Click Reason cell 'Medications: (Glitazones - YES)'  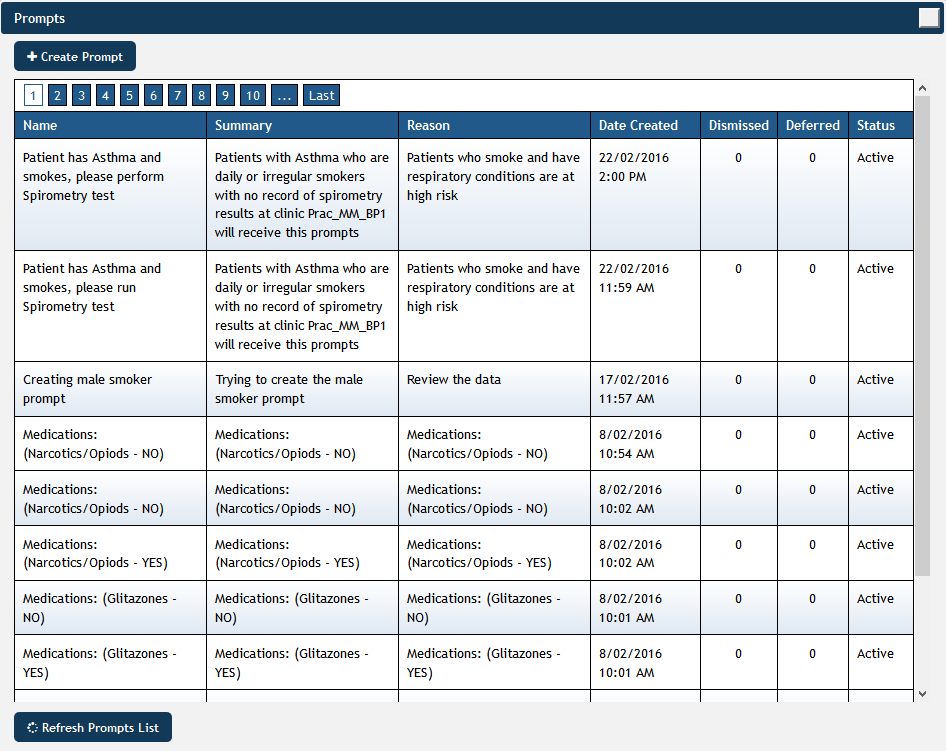(x=494, y=662)
